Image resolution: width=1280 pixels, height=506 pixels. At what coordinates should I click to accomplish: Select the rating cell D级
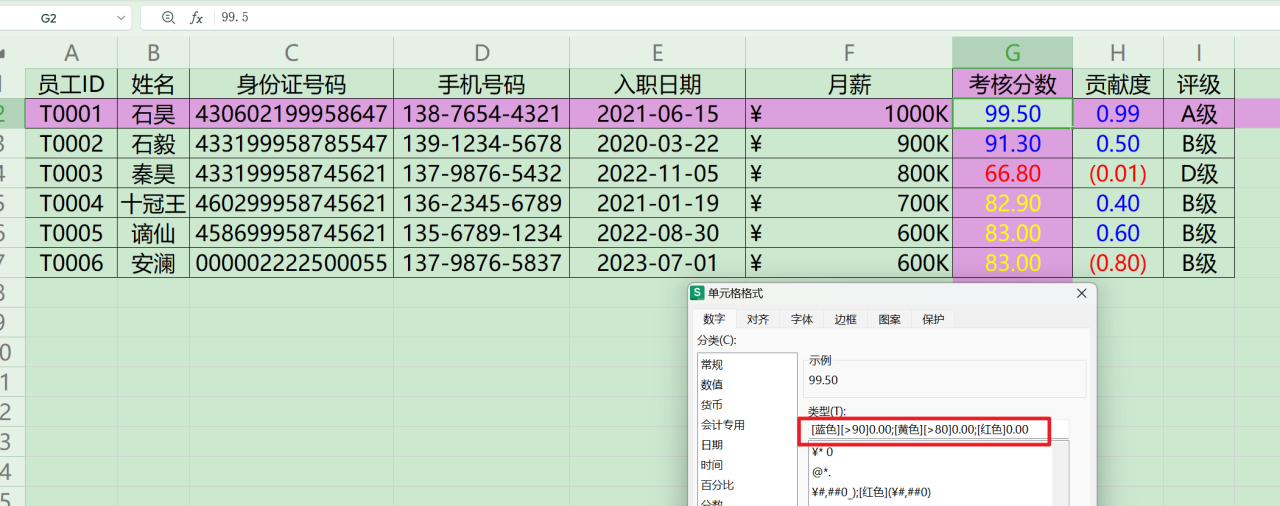coord(1199,173)
